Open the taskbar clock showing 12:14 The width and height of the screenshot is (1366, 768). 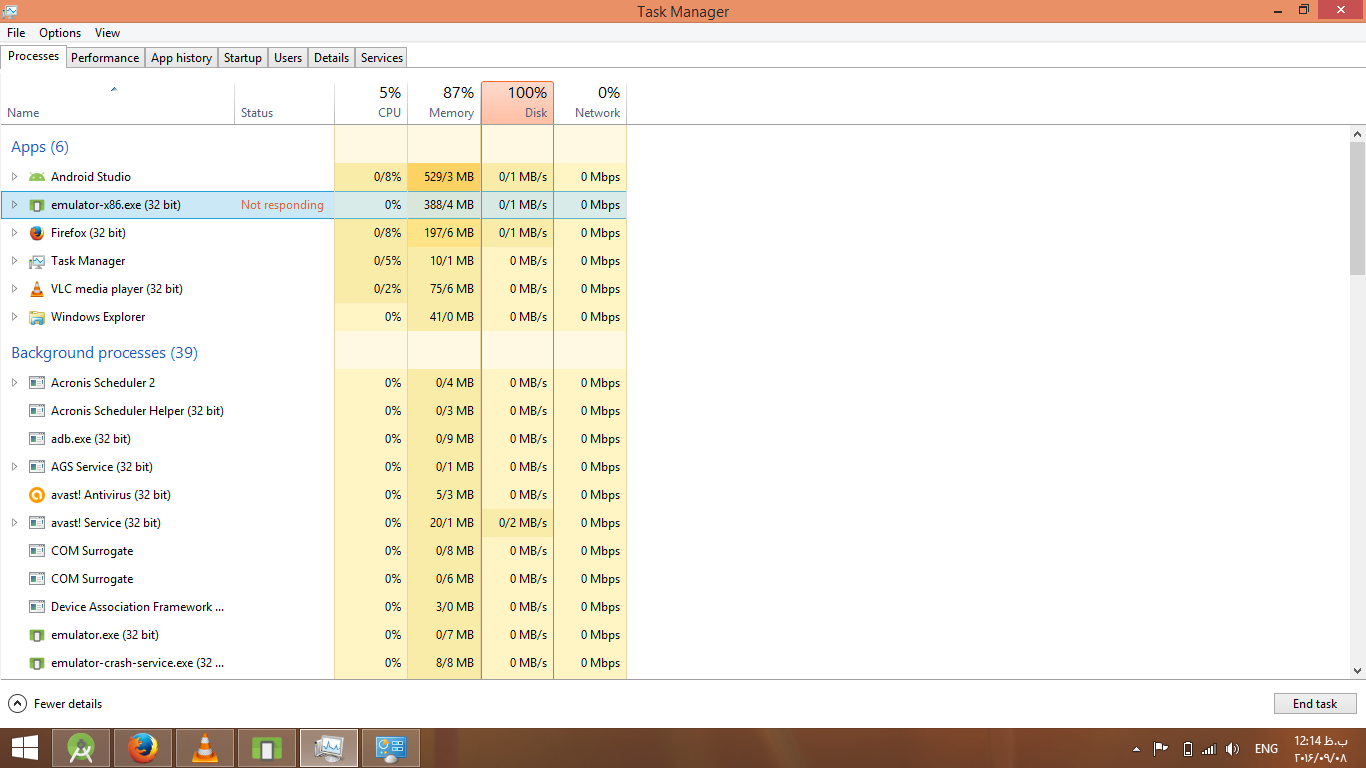click(1321, 749)
